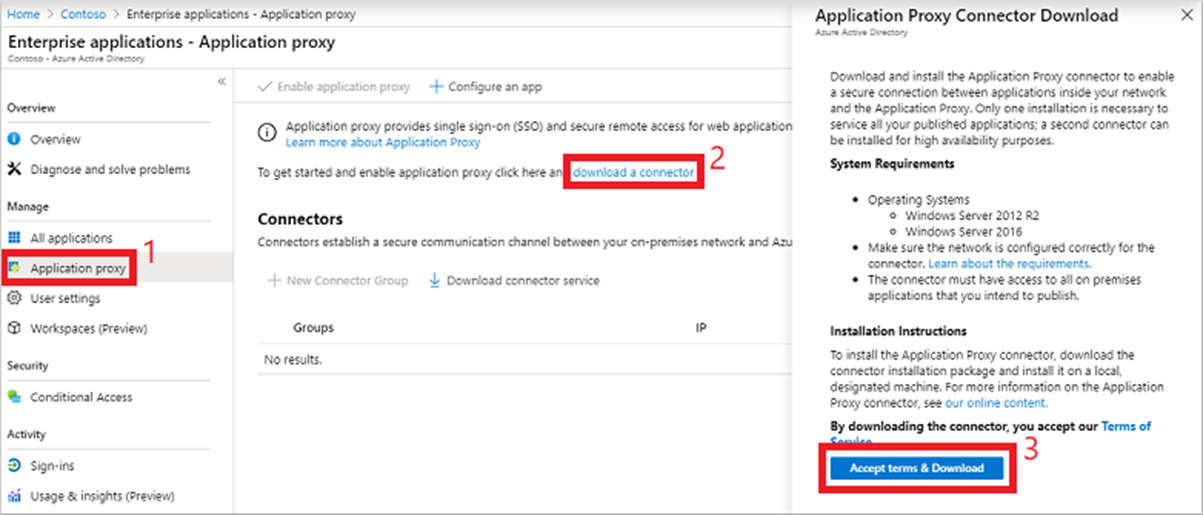
Task: Click the Application proxy sidebar icon
Action: (15, 268)
